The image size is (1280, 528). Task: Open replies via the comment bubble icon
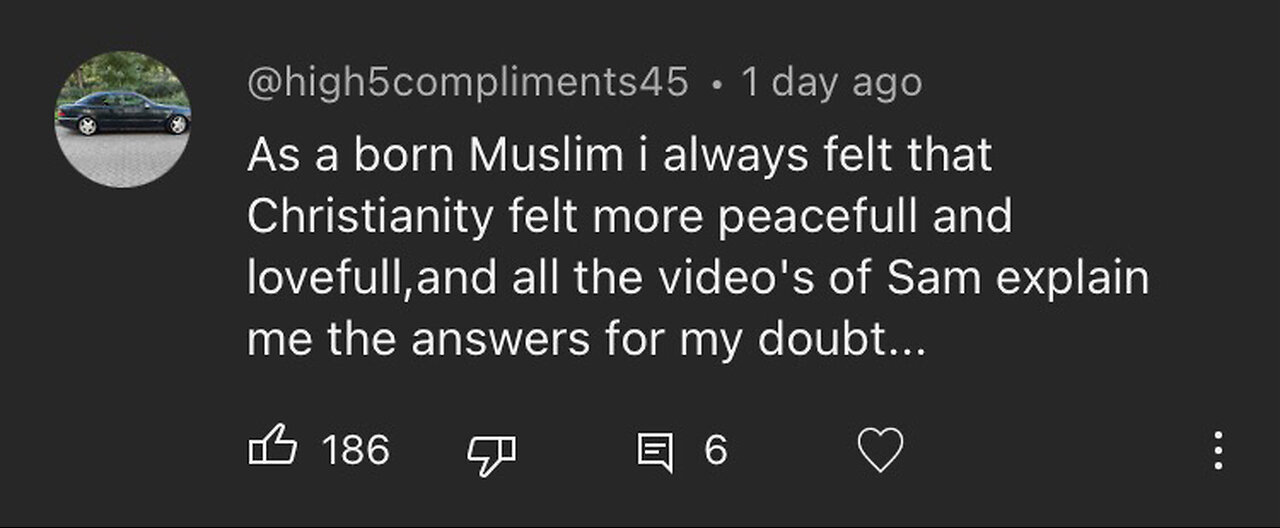click(x=654, y=452)
